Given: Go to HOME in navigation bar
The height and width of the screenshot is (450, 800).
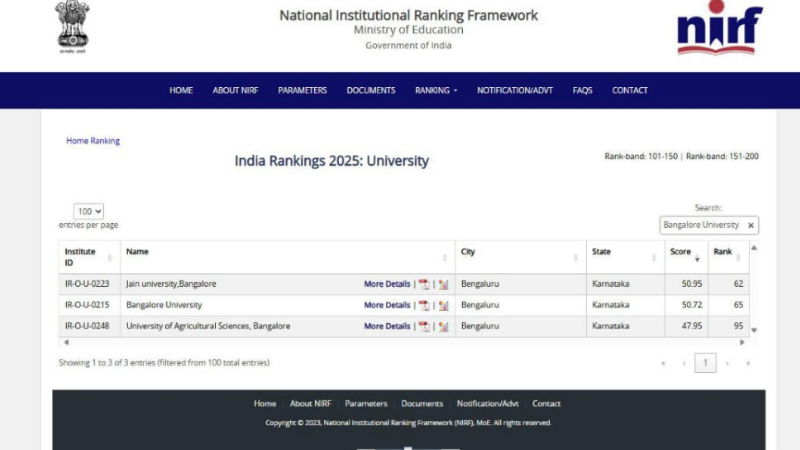Looking at the screenshot, I should click(181, 90).
